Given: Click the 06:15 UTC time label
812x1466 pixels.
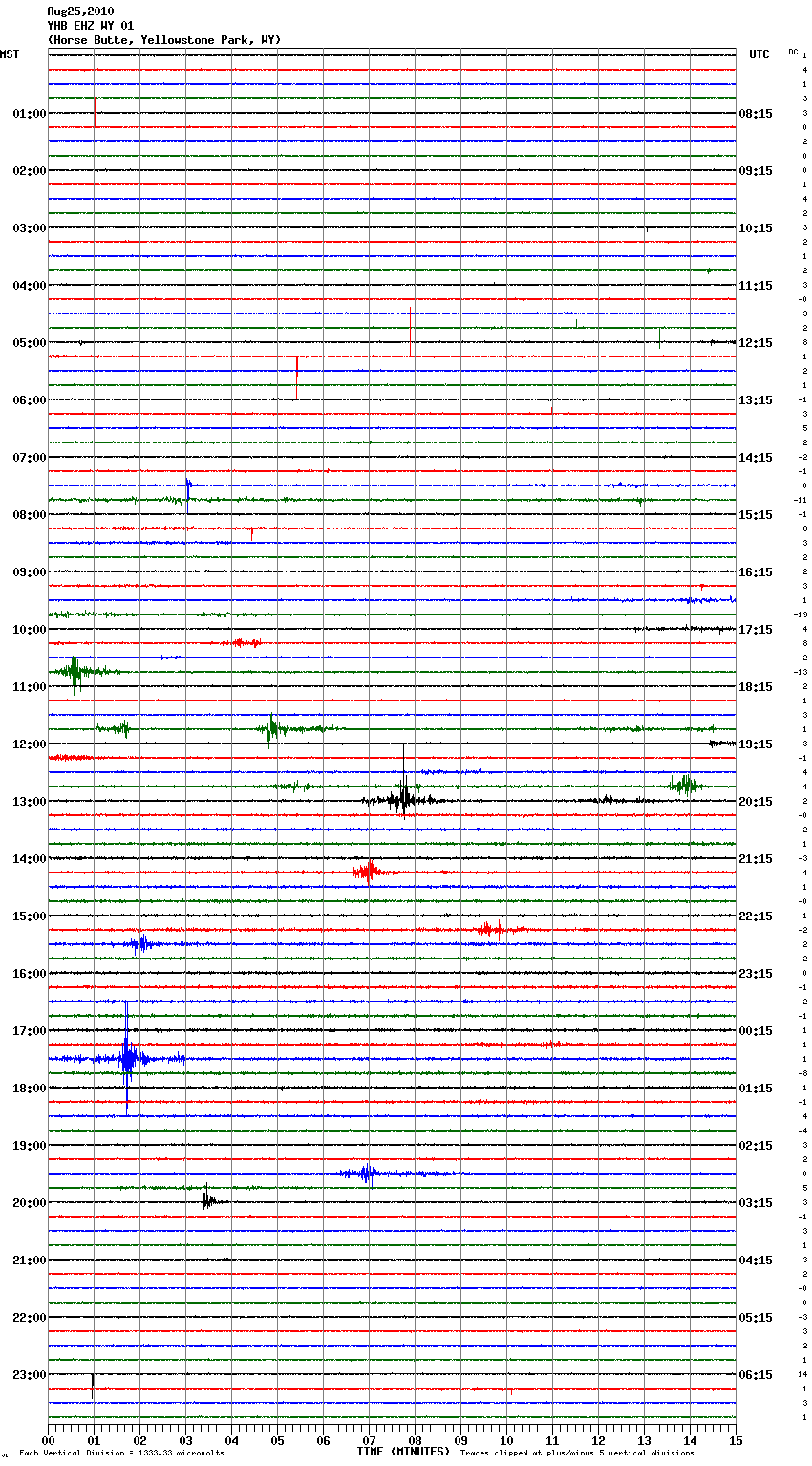Looking at the screenshot, I should [756, 1375].
